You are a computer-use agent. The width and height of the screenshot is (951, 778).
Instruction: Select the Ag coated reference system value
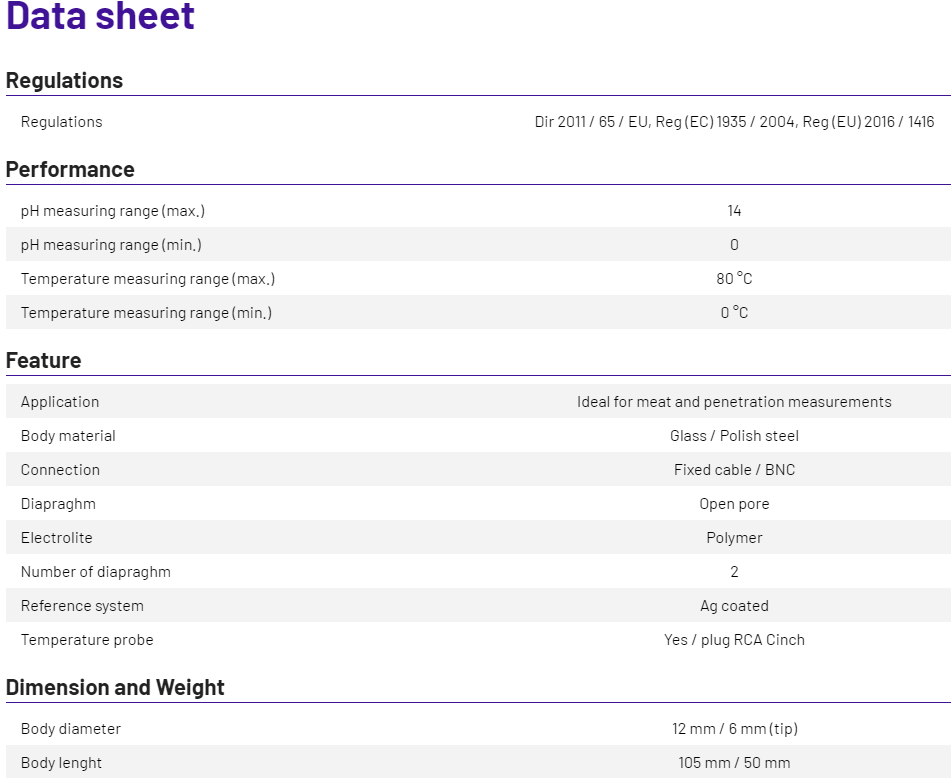click(x=734, y=606)
